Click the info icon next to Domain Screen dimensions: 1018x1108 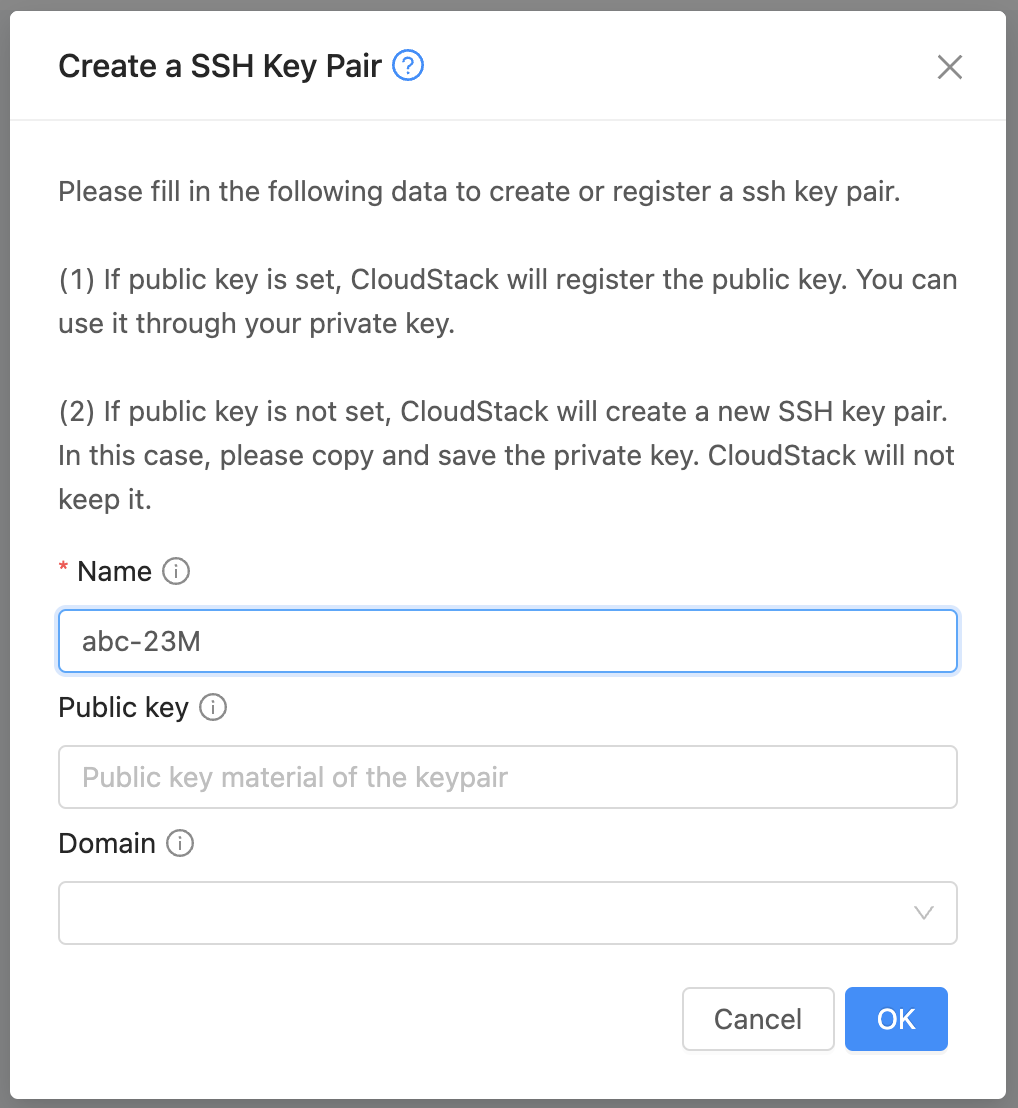[180, 844]
